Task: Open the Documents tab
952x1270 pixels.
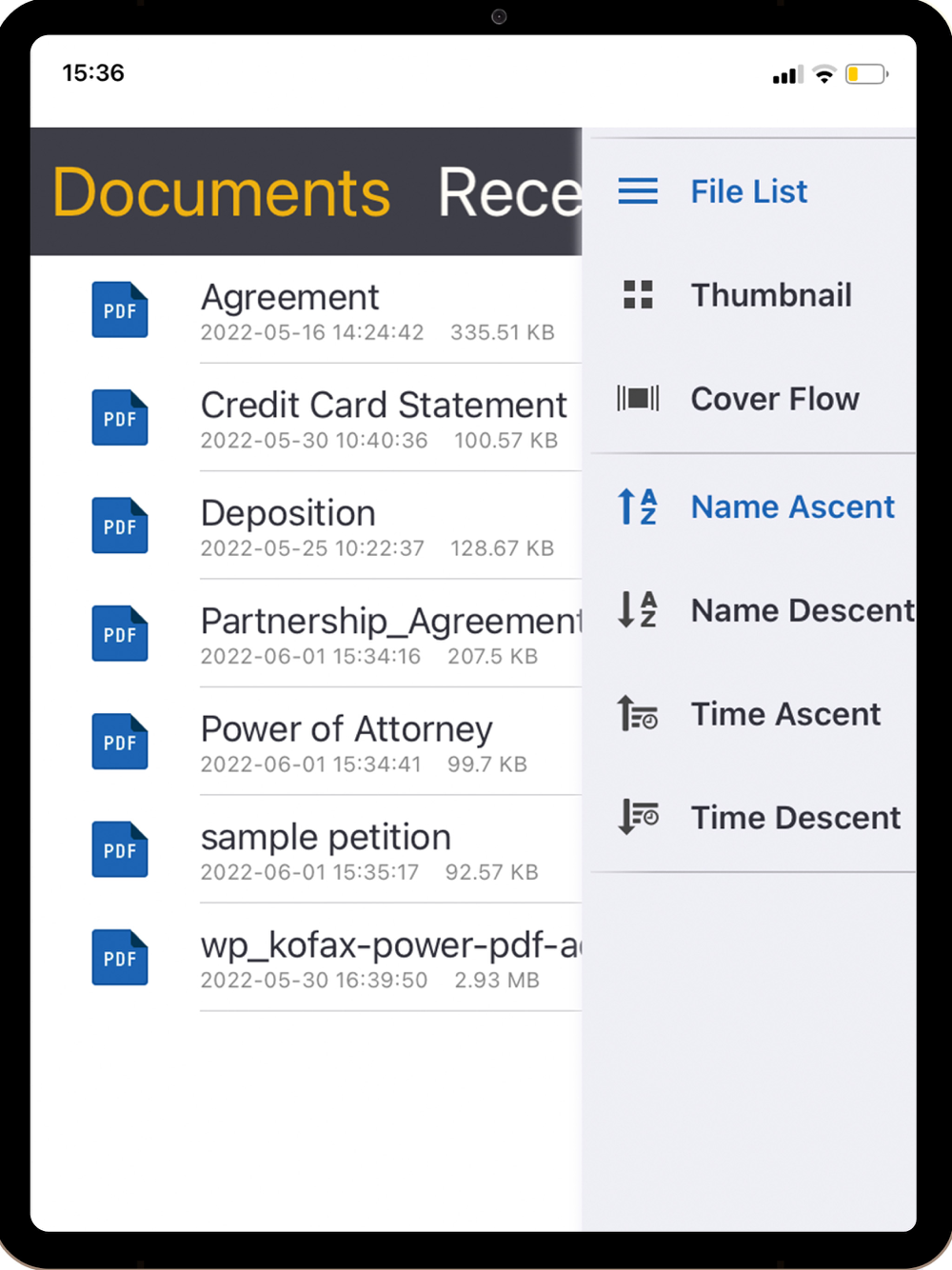Action: point(221,192)
